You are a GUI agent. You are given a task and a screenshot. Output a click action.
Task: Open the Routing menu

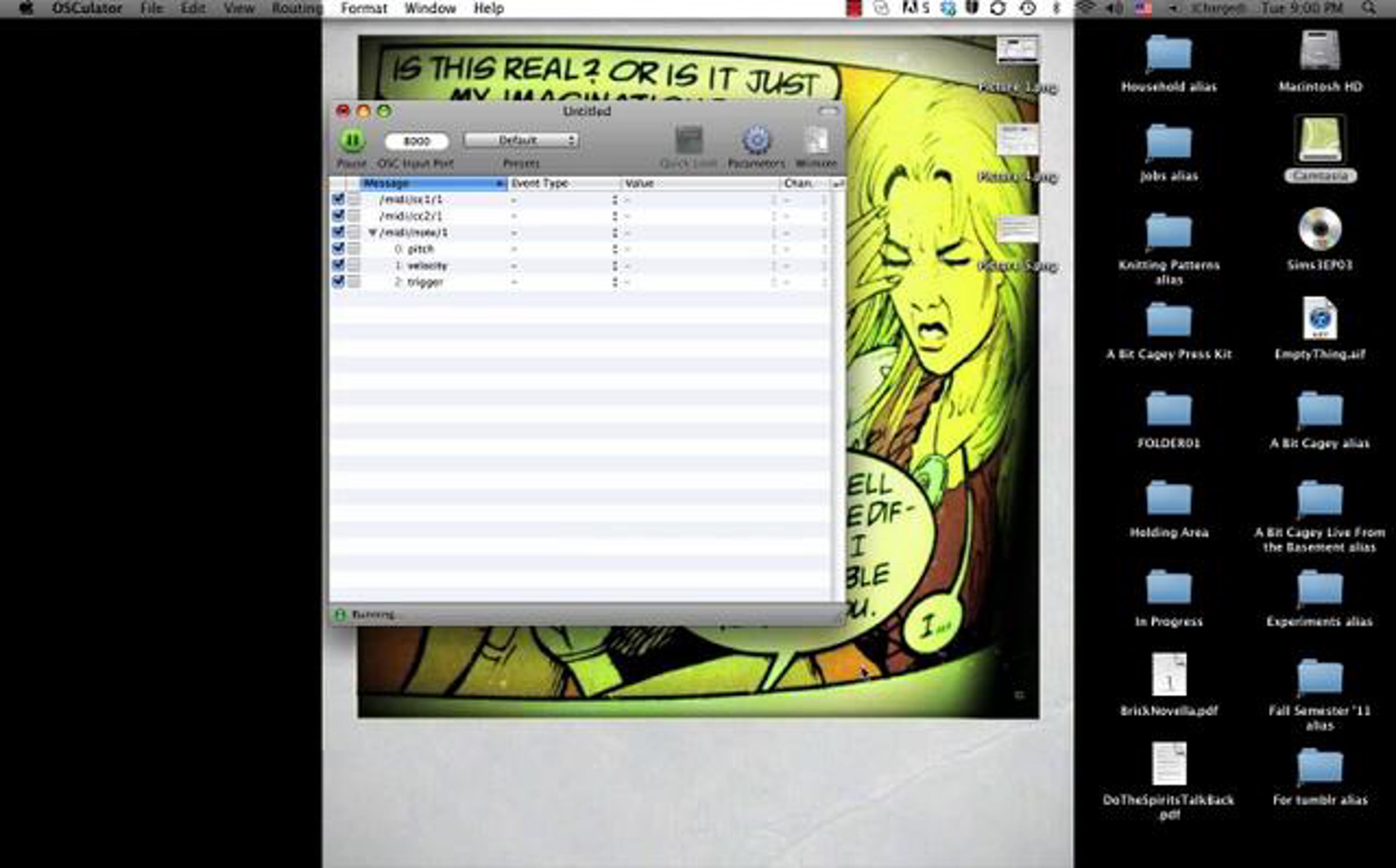pyautogui.click(x=297, y=9)
